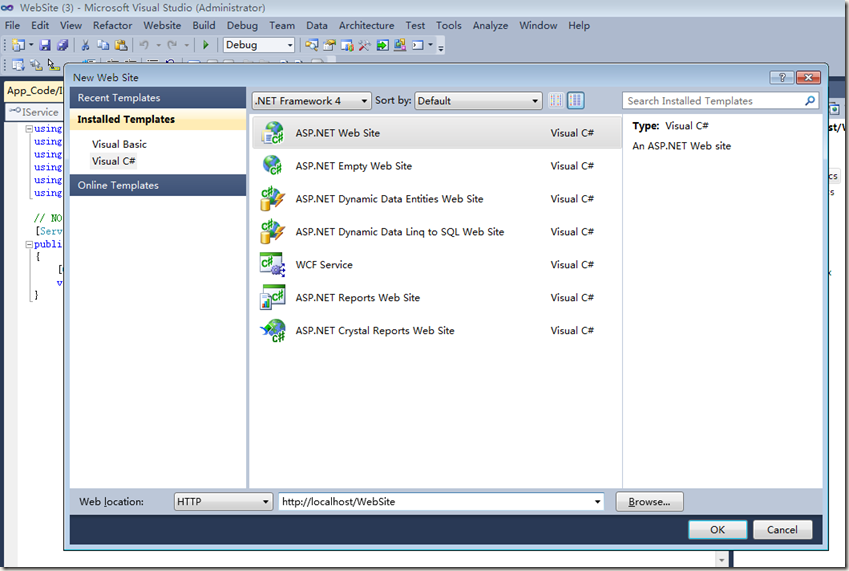Open the Web location HTTP dropdown
849x571 pixels.
[x=223, y=502]
